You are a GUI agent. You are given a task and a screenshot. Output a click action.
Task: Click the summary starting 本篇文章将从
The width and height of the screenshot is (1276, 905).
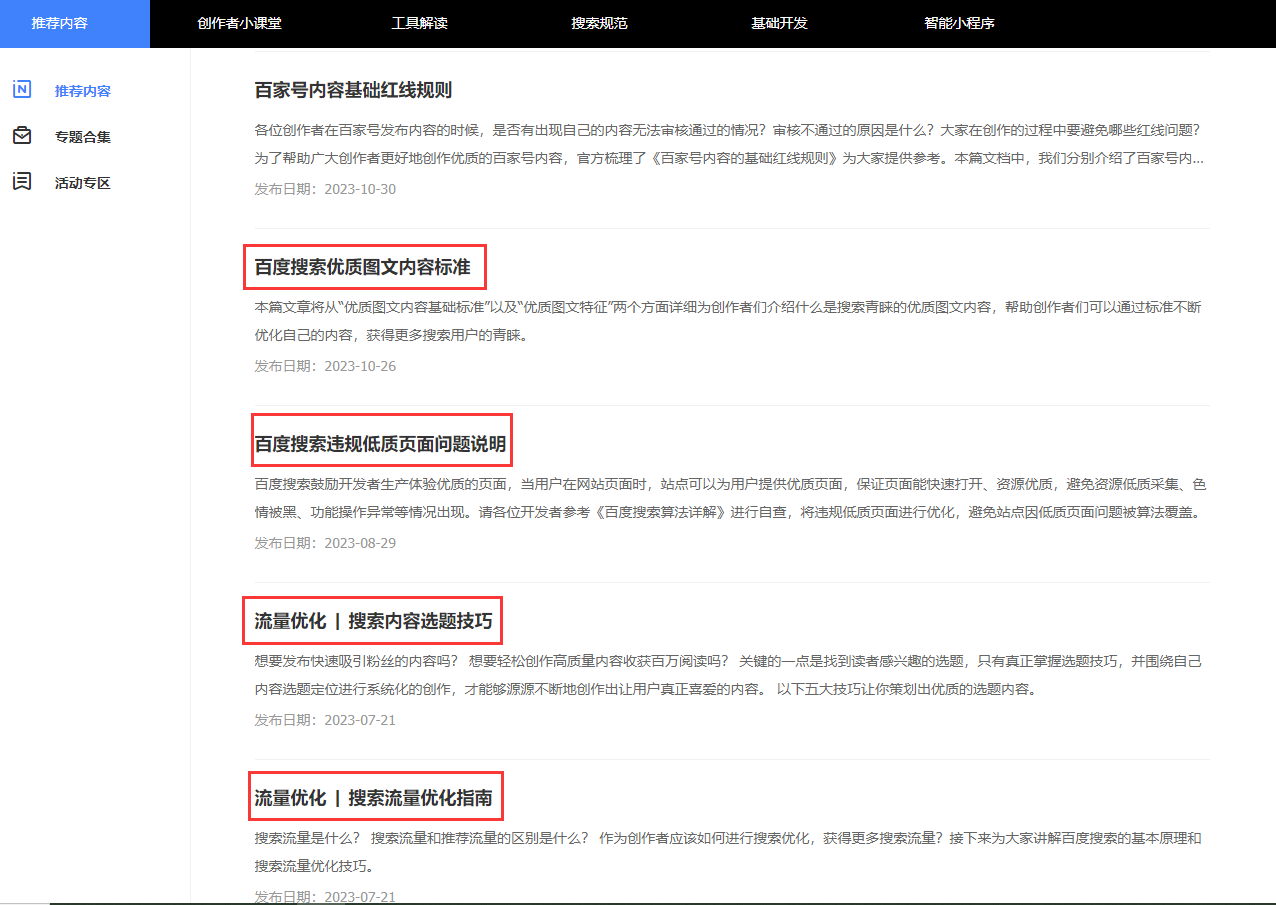tap(728, 321)
